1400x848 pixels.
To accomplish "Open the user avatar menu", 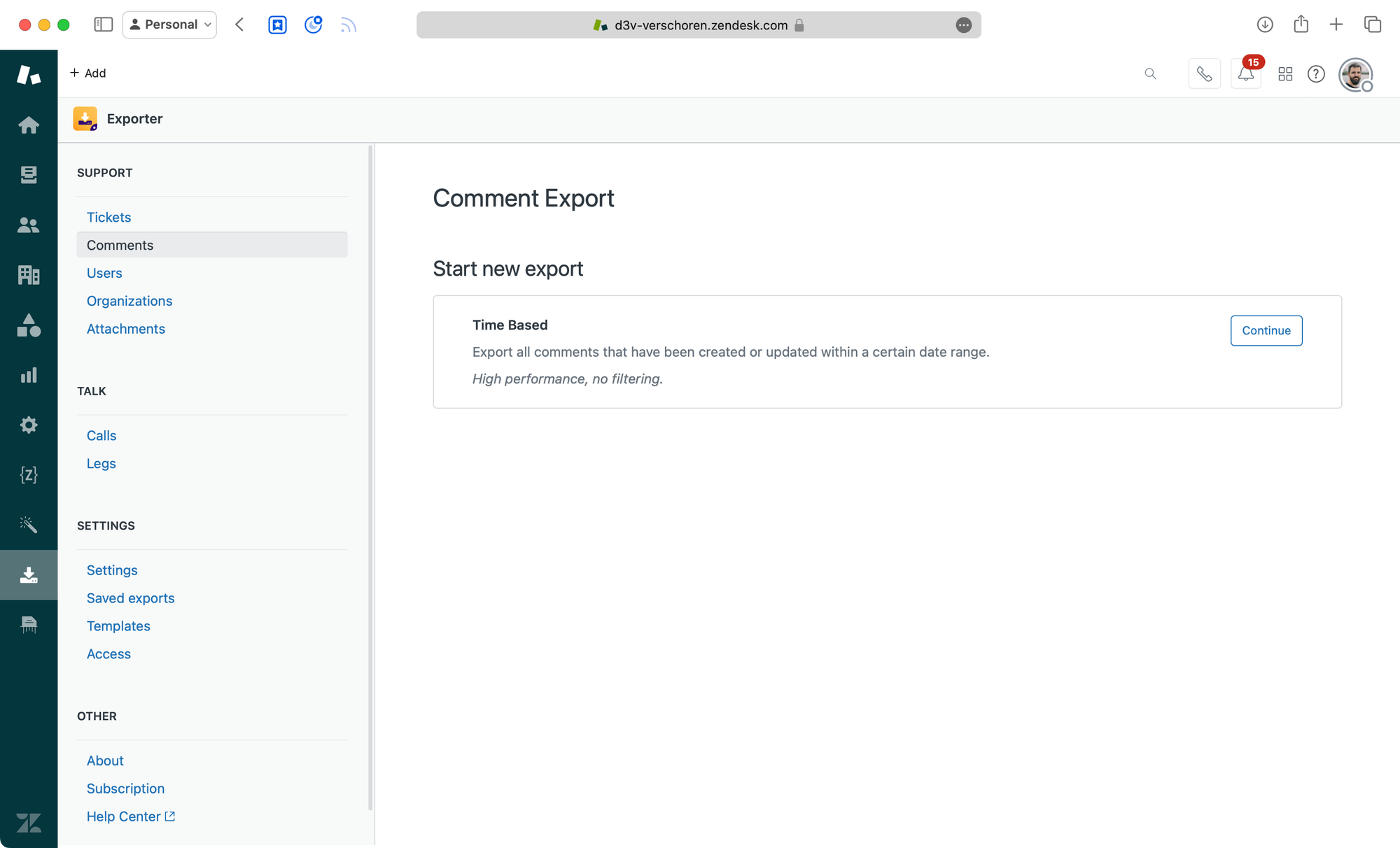I will pos(1355,74).
